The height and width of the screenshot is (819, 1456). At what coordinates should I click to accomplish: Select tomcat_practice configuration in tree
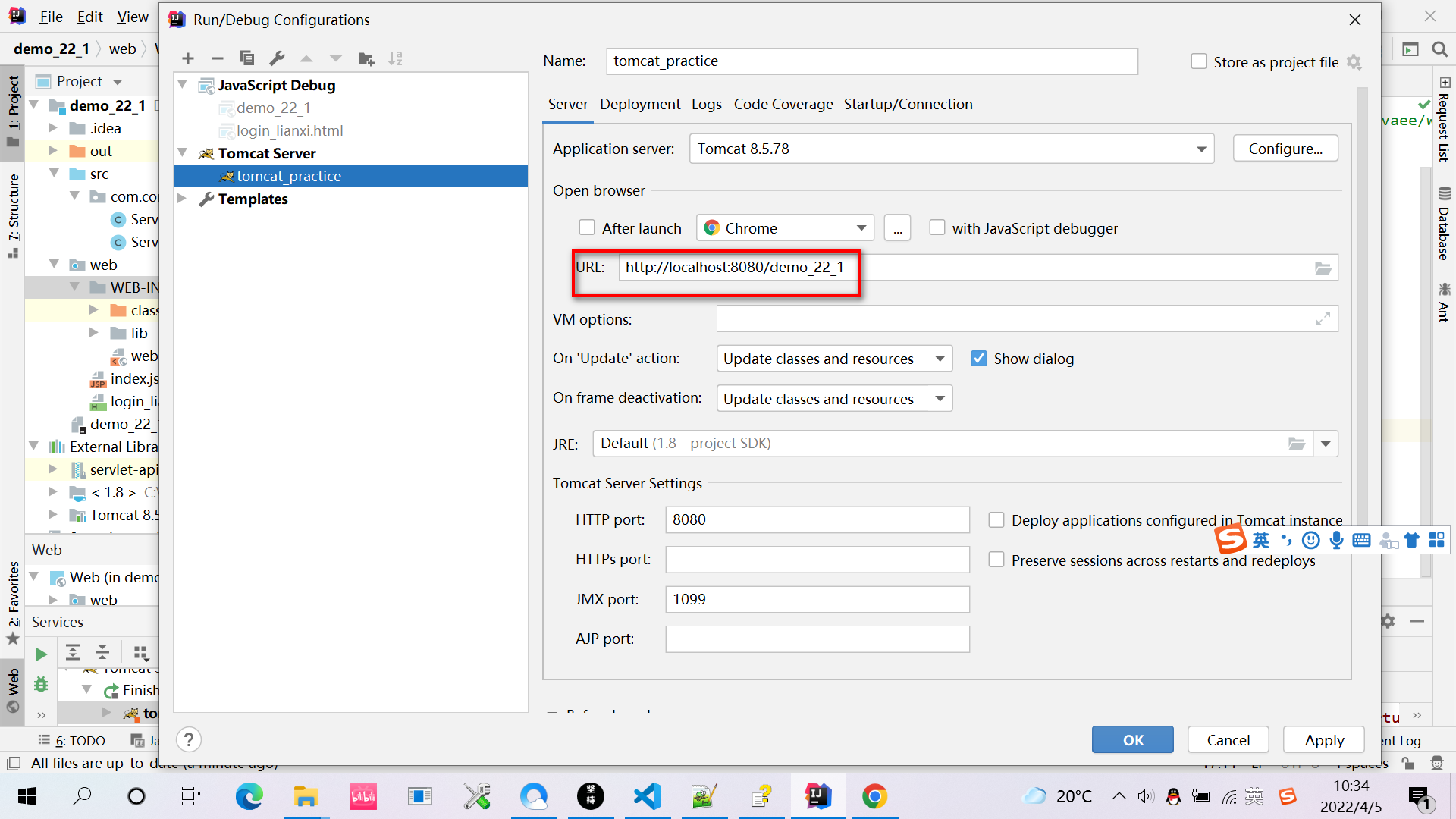[x=350, y=176]
